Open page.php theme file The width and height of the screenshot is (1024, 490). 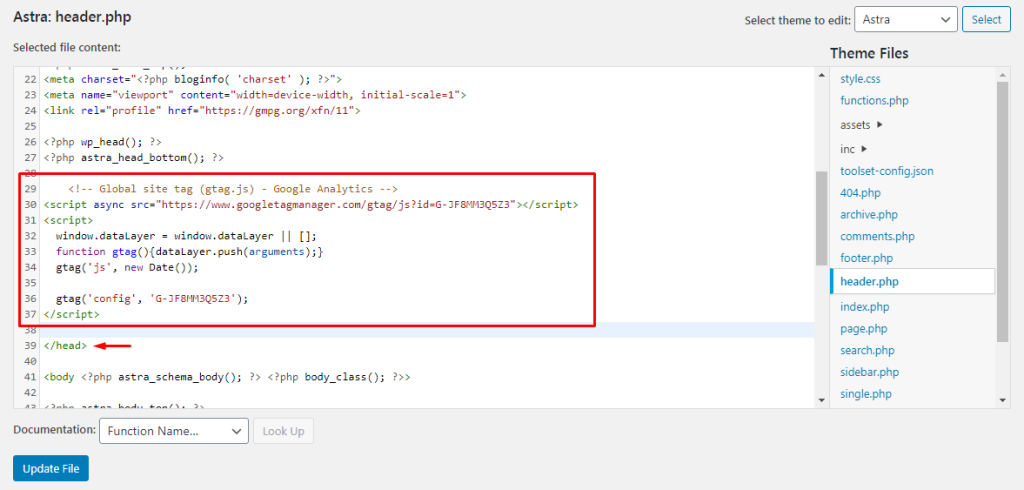[x=863, y=329]
